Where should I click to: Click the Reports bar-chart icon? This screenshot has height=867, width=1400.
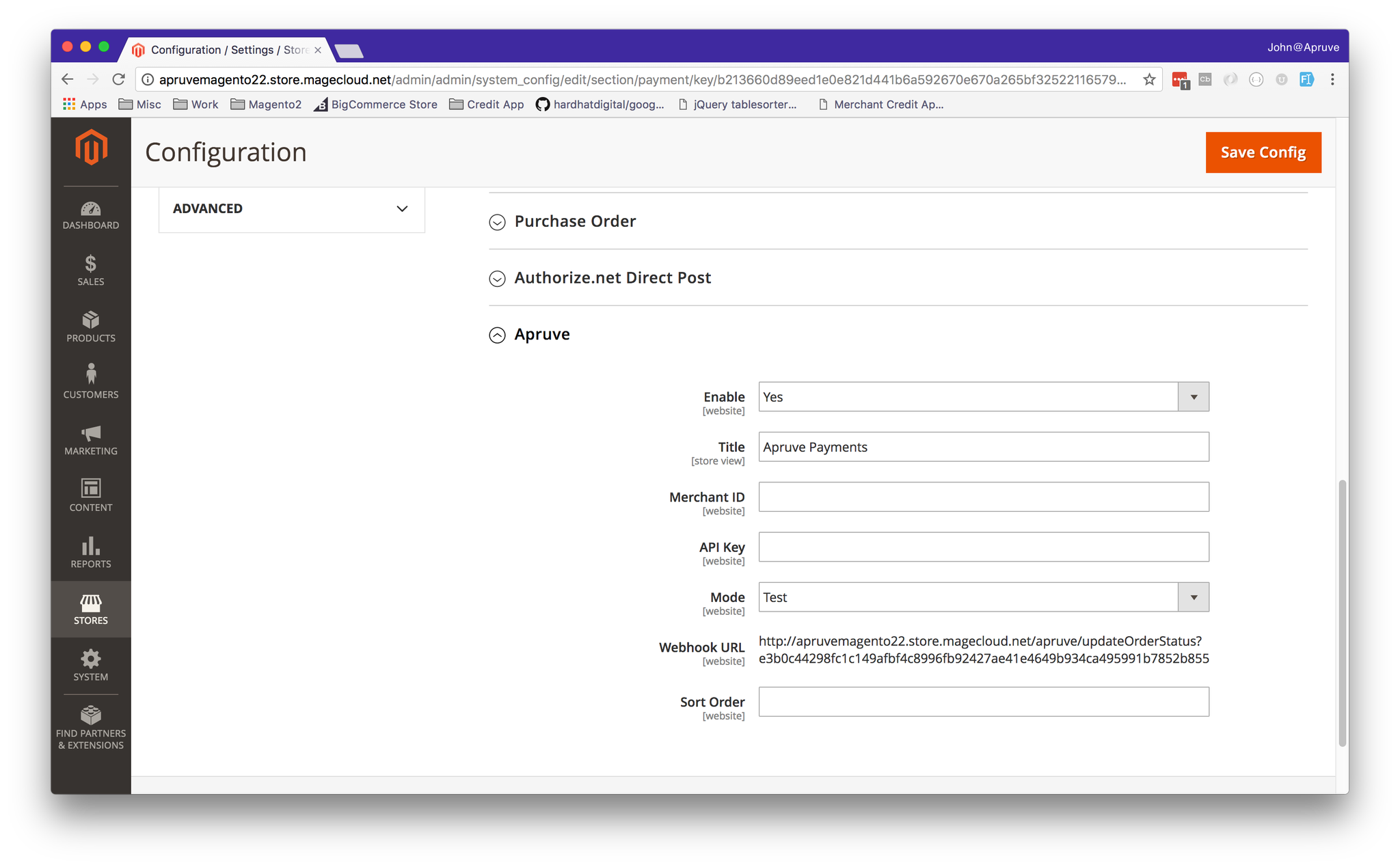coord(90,546)
